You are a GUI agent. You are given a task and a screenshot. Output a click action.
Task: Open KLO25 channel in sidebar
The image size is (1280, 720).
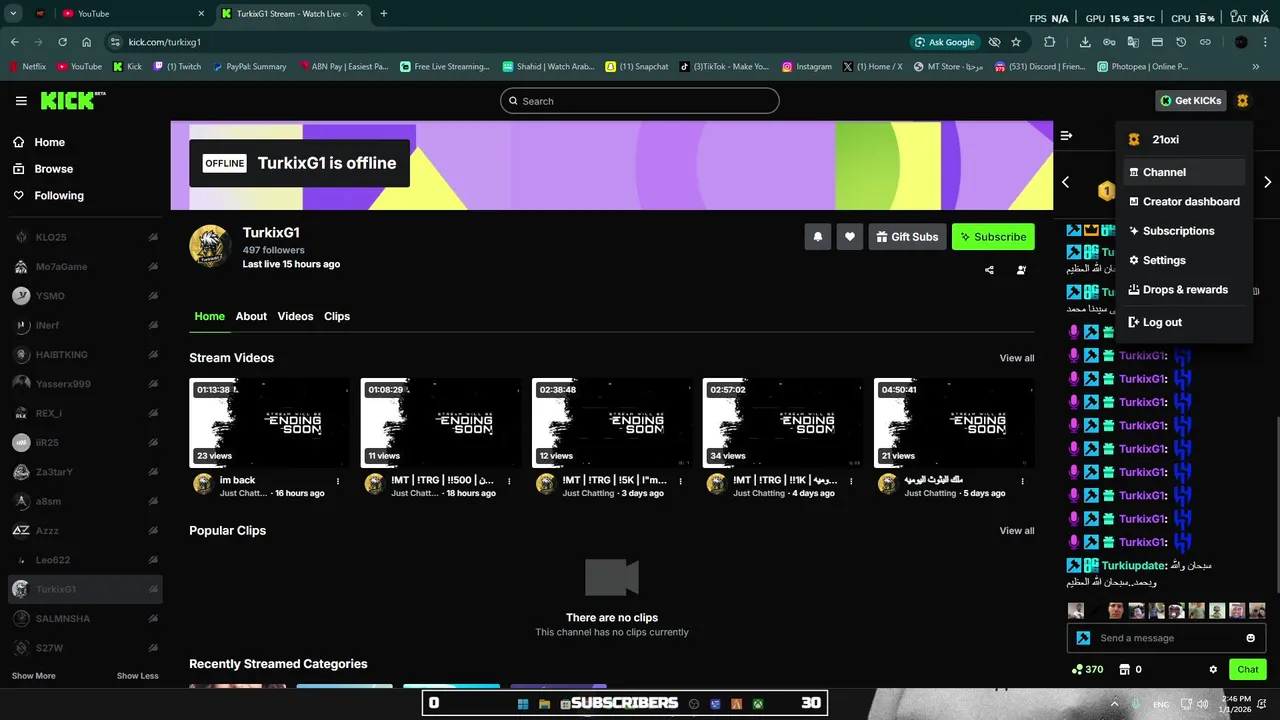pyautogui.click(x=85, y=238)
